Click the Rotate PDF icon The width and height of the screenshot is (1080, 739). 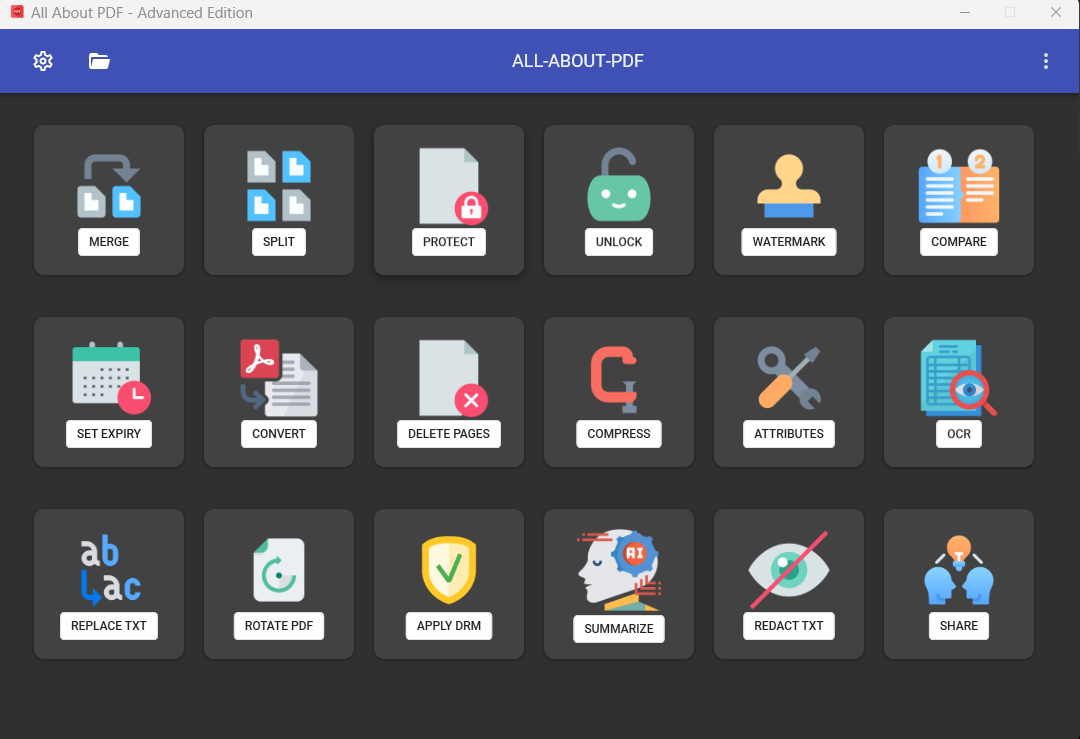tap(279, 570)
